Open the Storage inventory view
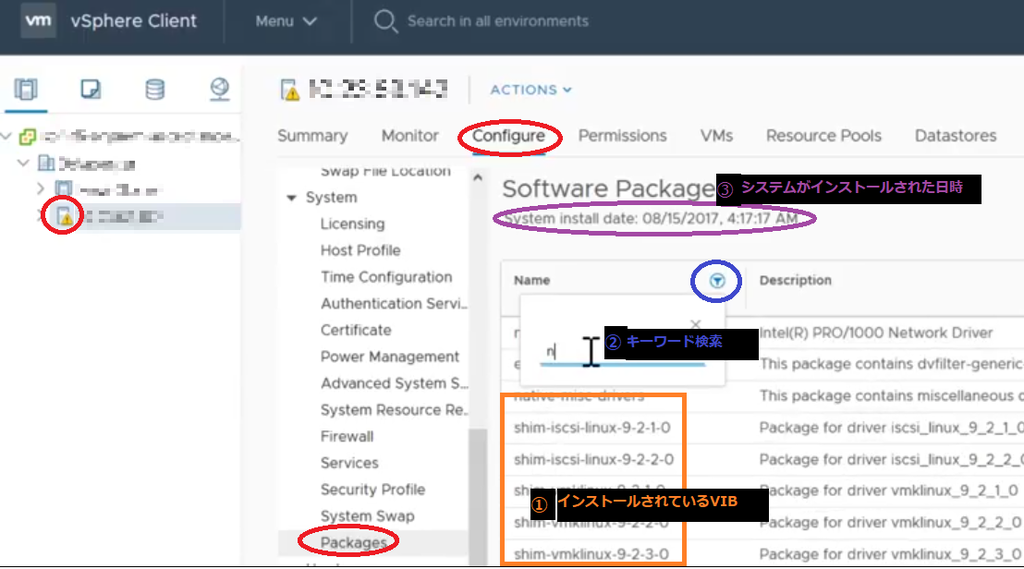The height and width of the screenshot is (569, 1024). (155, 89)
